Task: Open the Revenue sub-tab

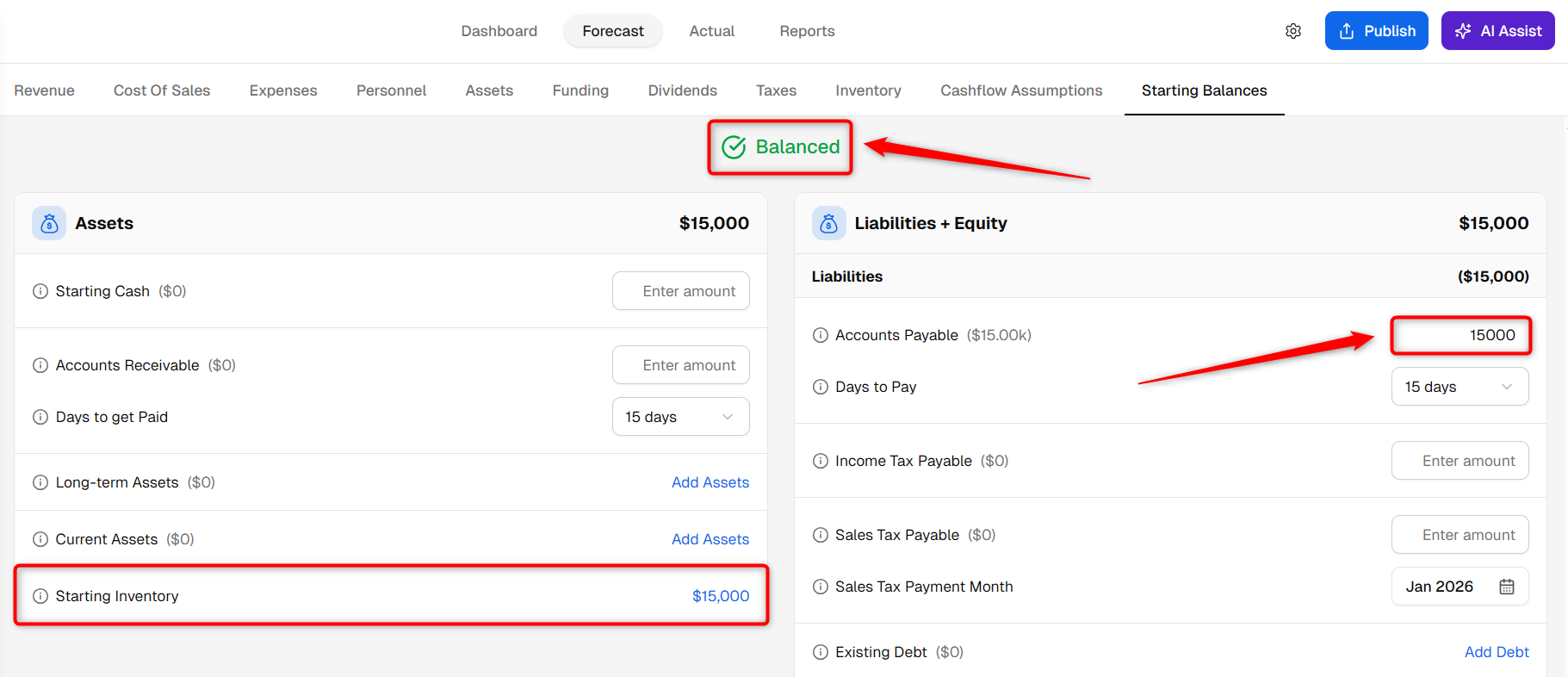Action: 45,90
